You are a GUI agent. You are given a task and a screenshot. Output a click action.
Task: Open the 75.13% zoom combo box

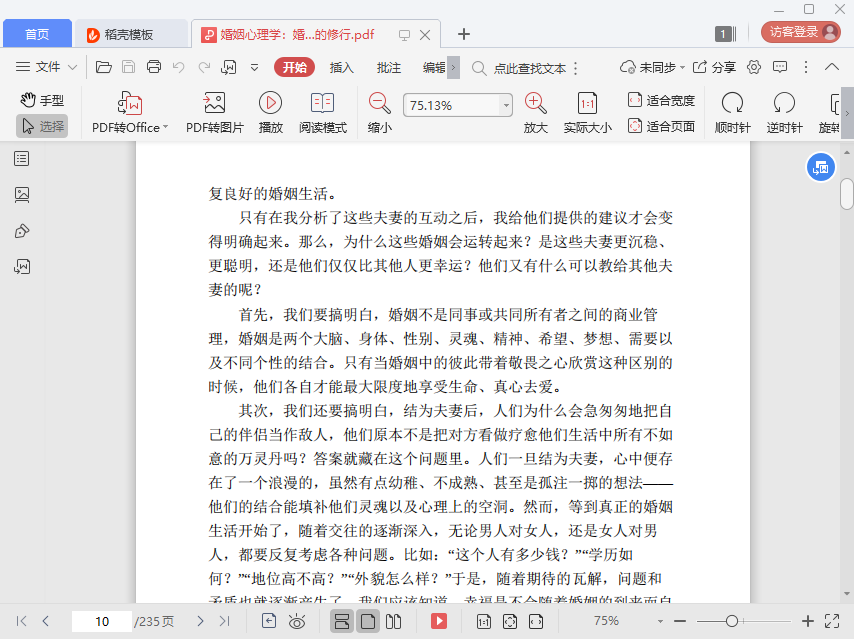point(458,105)
